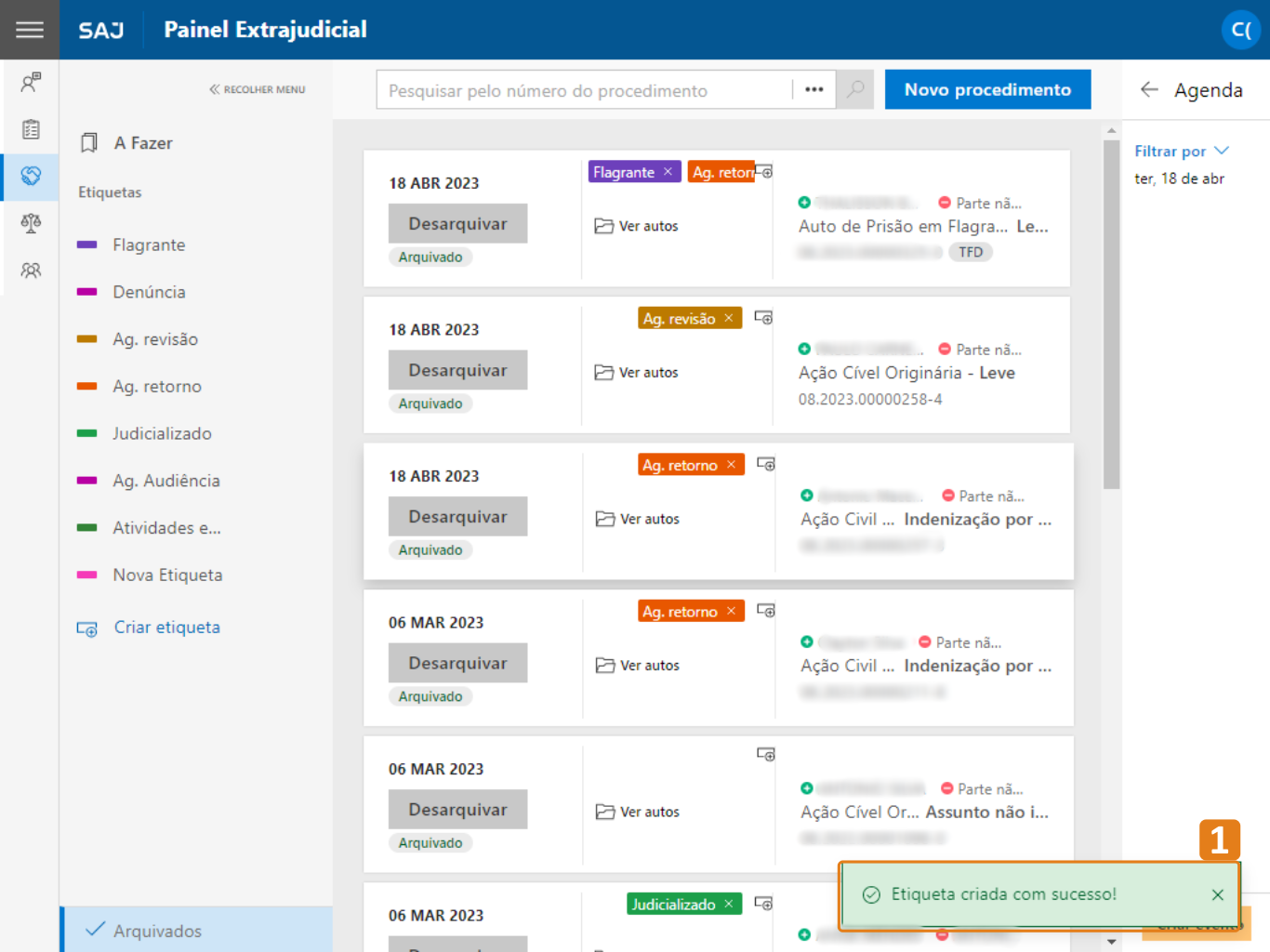1270x952 pixels.
Task: Click Criar etiqueta link
Action: pos(149,628)
